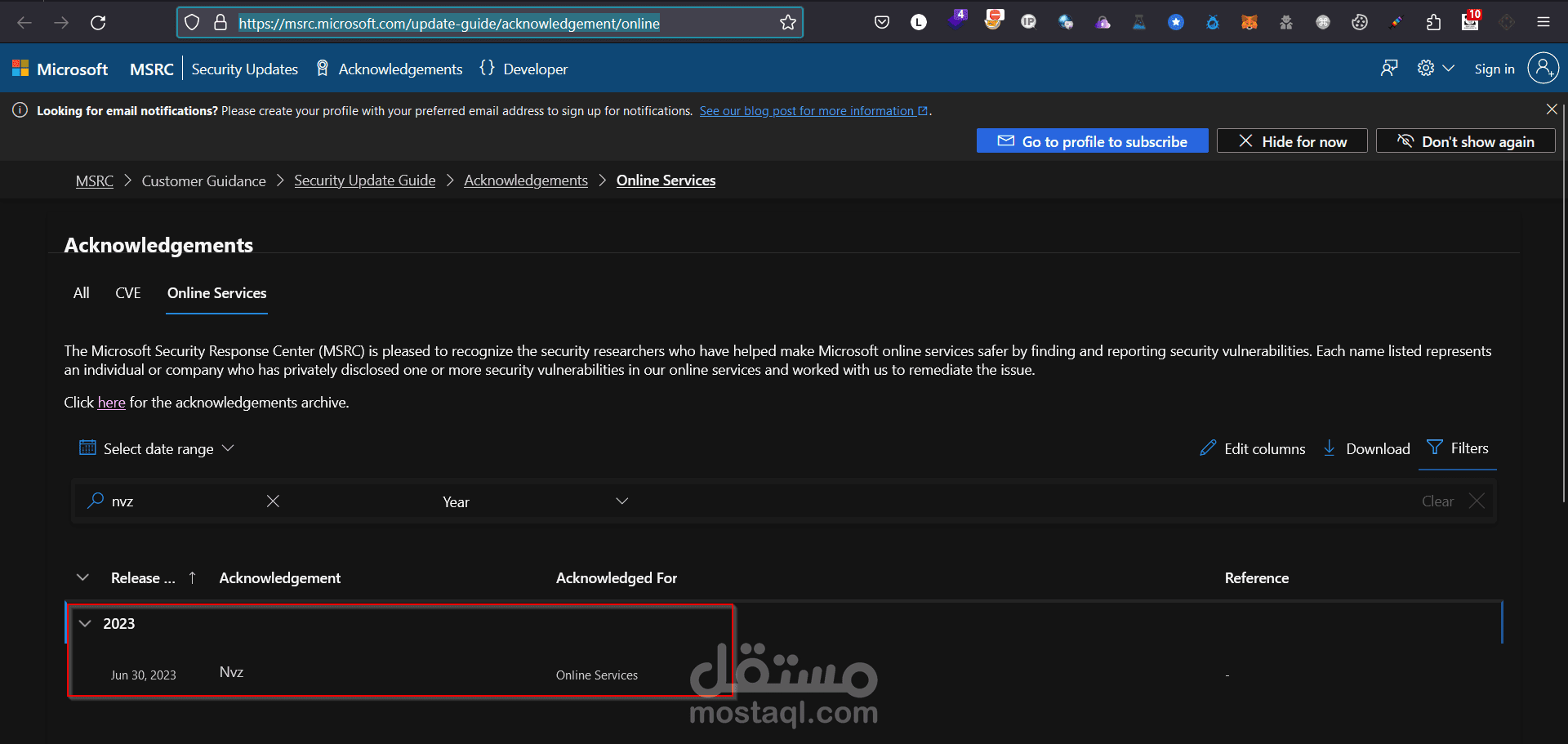Open the Firefox extensions puzzle icon
The height and width of the screenshot is (744, 1568).
(x=1433, y=23)
